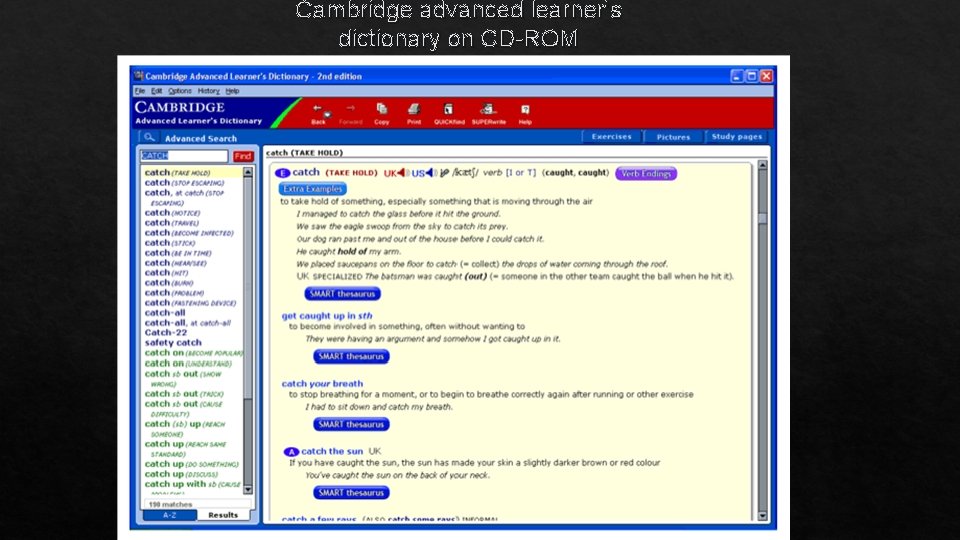960x540 pixels.
Task: Select the Catch-22 entry
Action: (x=165, y=332)
